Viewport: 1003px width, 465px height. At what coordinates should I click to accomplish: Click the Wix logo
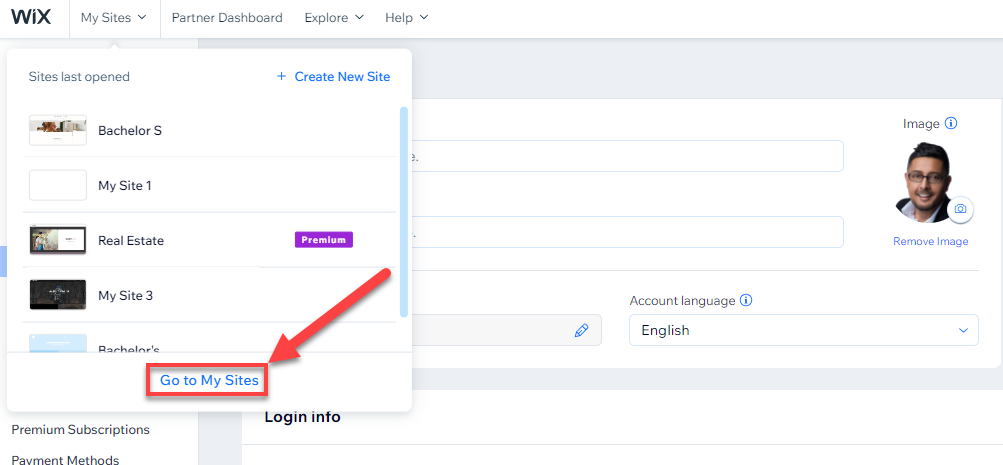click(31, 17)
